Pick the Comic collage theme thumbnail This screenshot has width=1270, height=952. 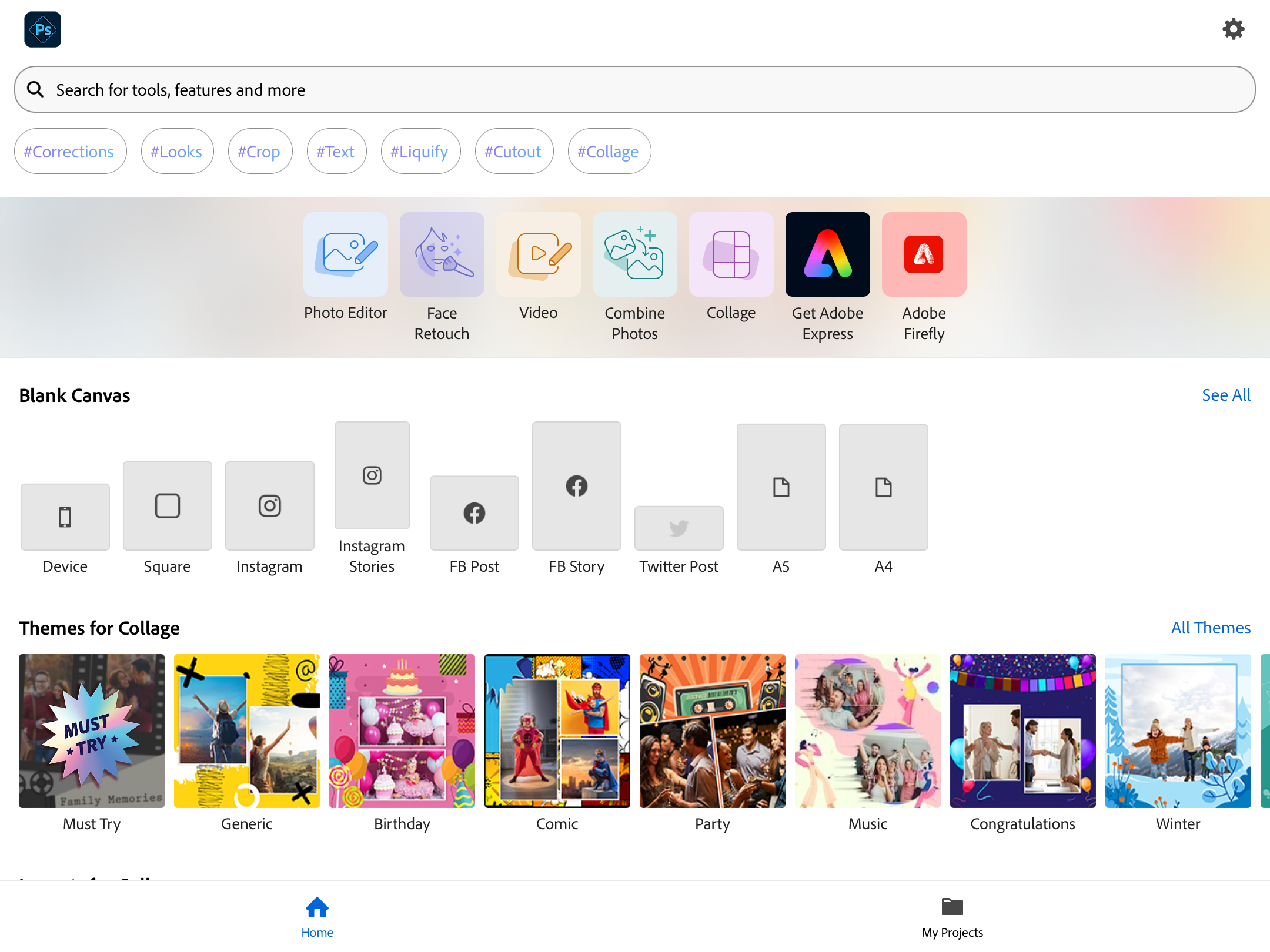(557, 730)
